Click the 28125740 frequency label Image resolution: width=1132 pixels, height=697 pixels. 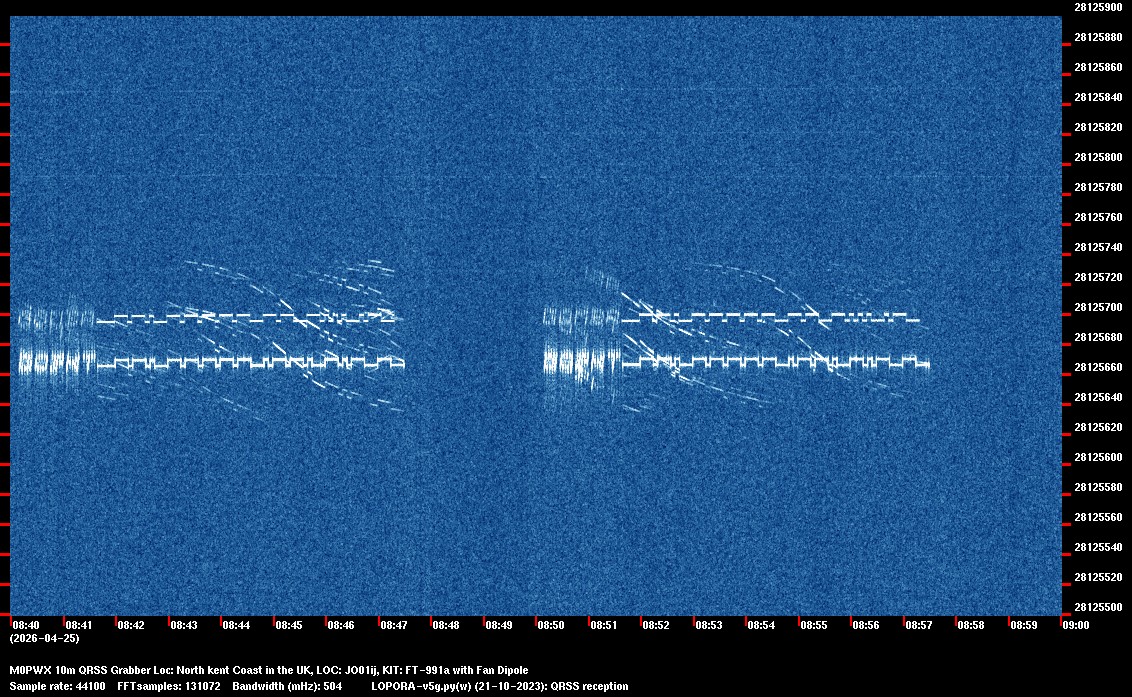click(1098, 247)
